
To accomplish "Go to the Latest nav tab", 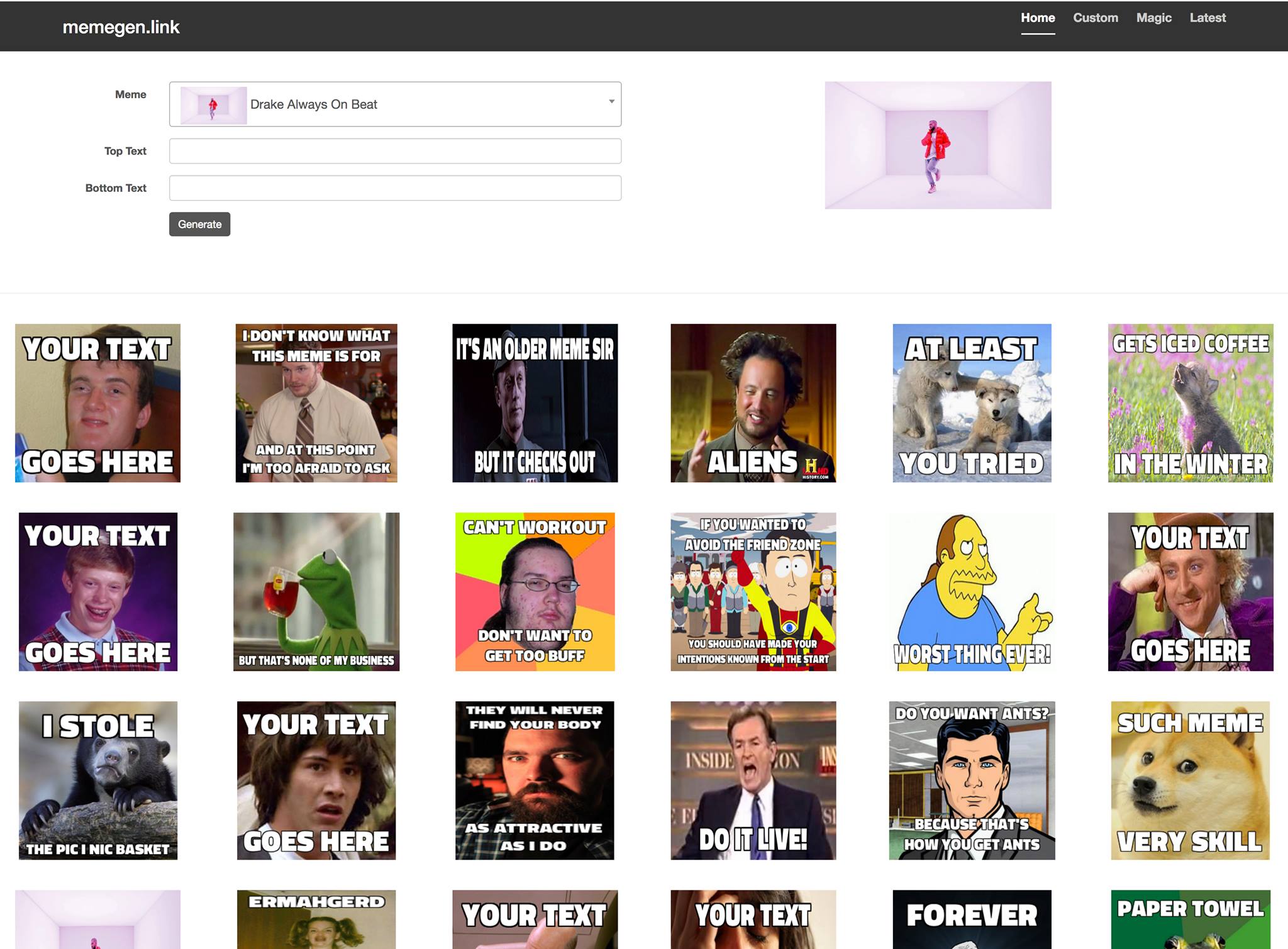I will pyautogui.click(x=1207, y=18).
